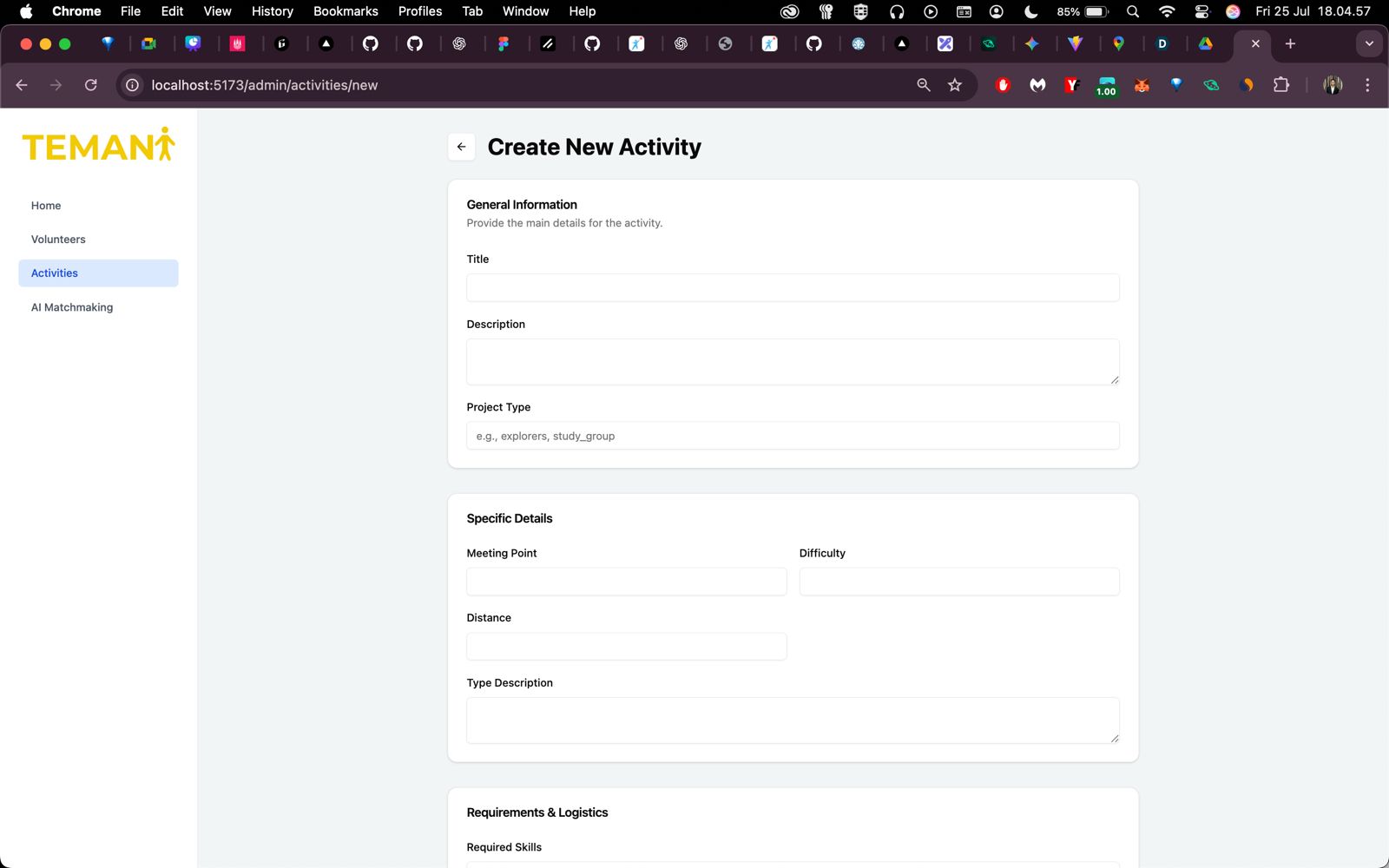Image resolution: width=1389 pixels, height=868 pixels.
Task: Switch to the Gemini sparkle tab
Action: [x=1032, y=43]
